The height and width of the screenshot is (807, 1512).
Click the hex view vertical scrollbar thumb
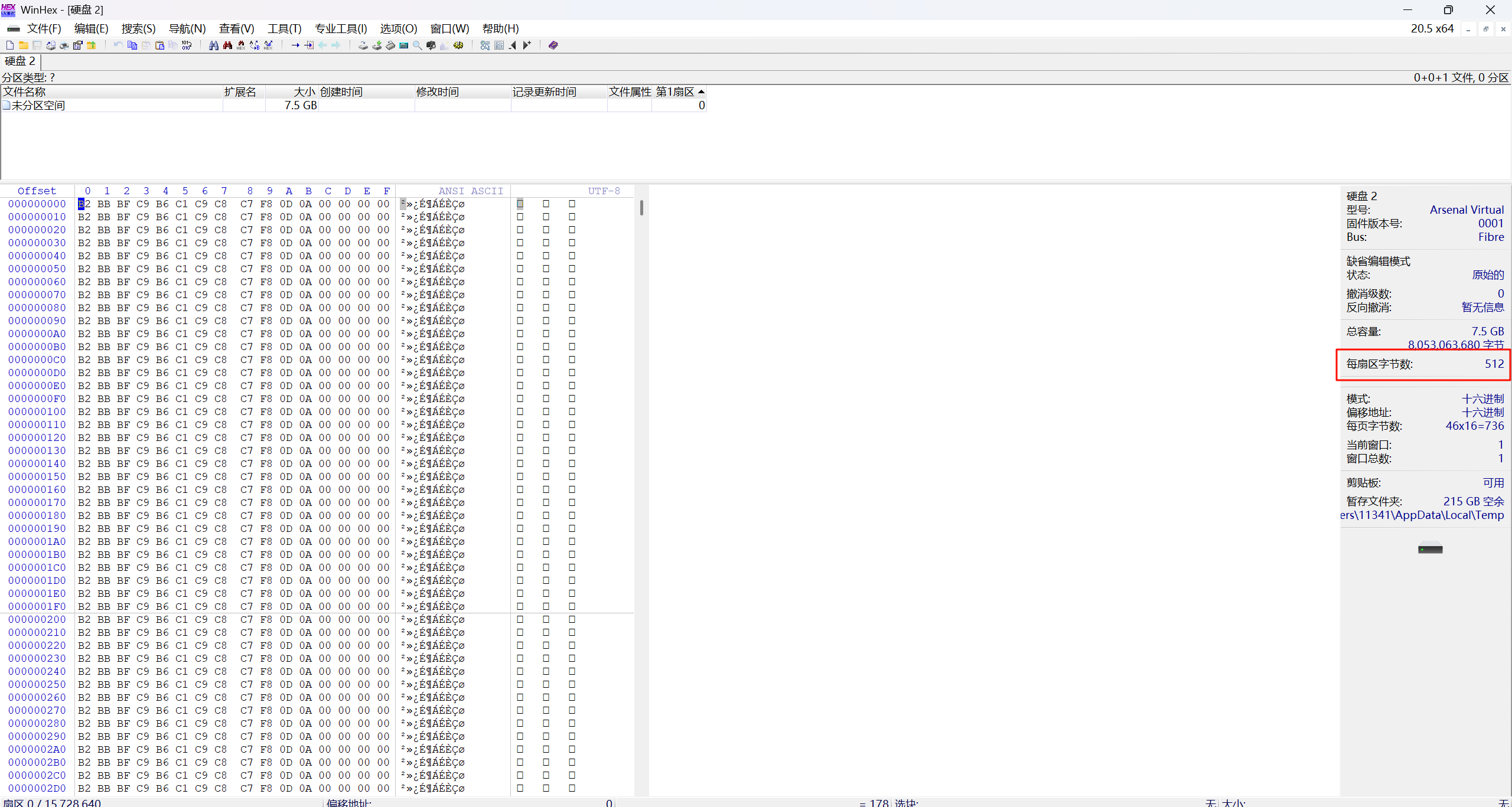coord(641,208)
